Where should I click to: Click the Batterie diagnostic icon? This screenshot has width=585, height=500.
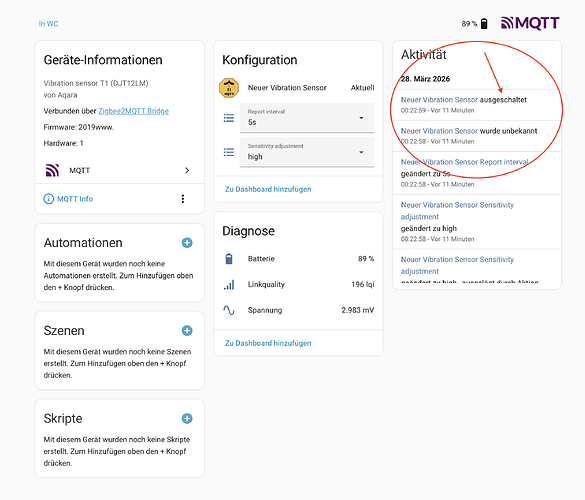229,259
